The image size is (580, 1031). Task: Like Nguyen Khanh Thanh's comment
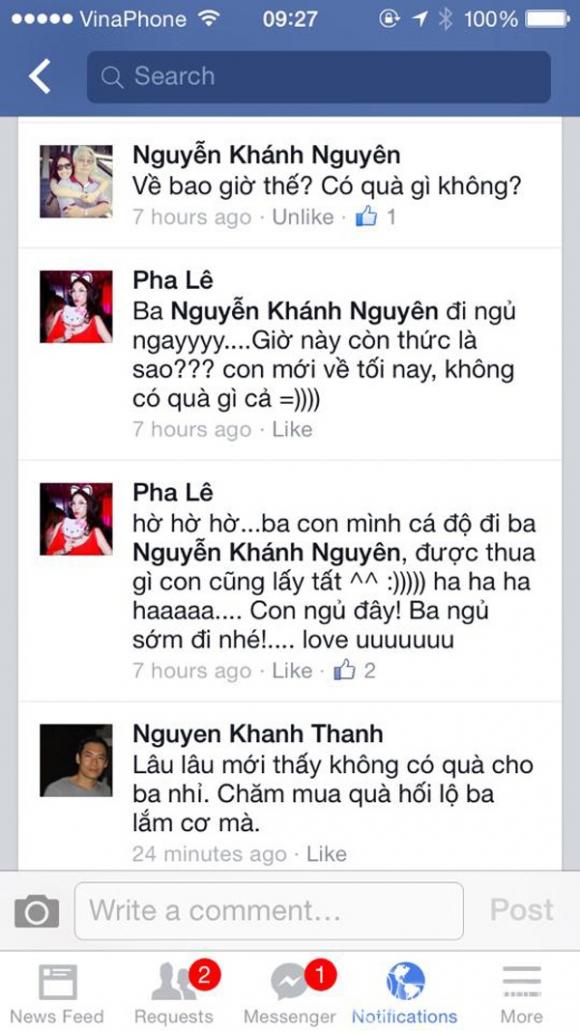point(326,854)
